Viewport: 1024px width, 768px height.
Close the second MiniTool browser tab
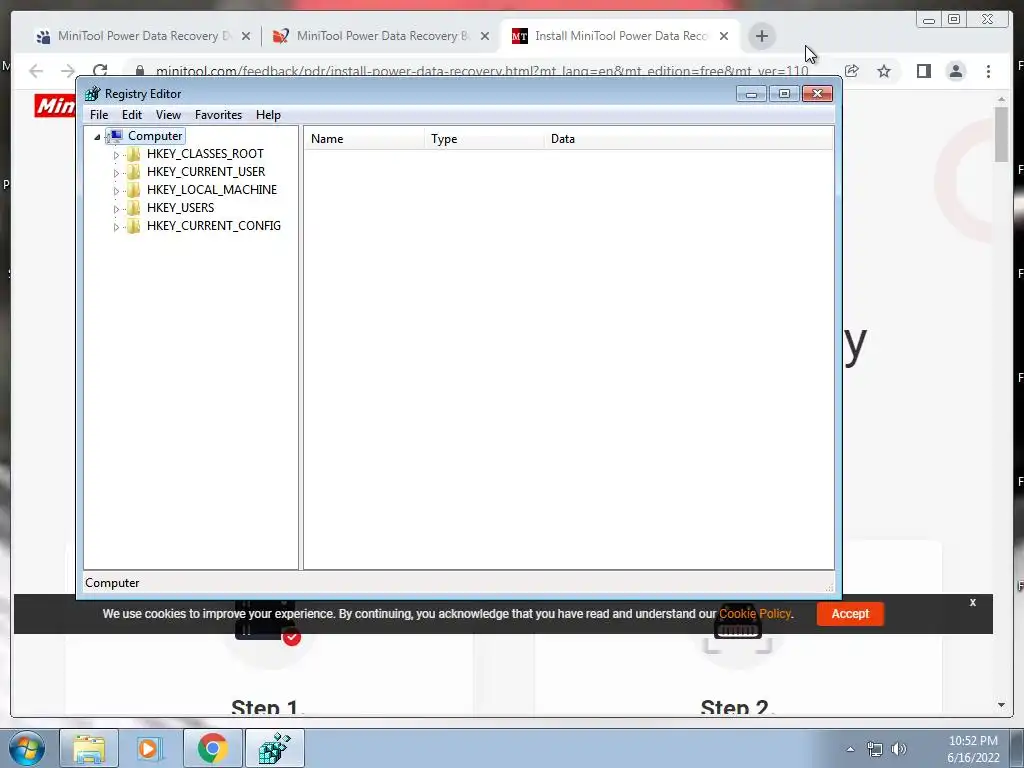(x=485, y=36)
